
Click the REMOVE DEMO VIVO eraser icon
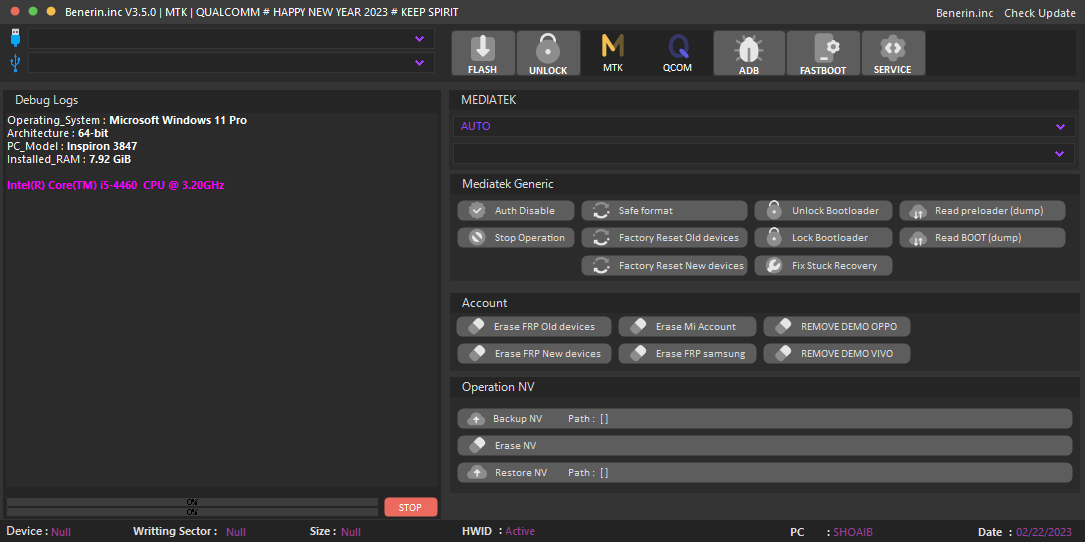[783, 353]
